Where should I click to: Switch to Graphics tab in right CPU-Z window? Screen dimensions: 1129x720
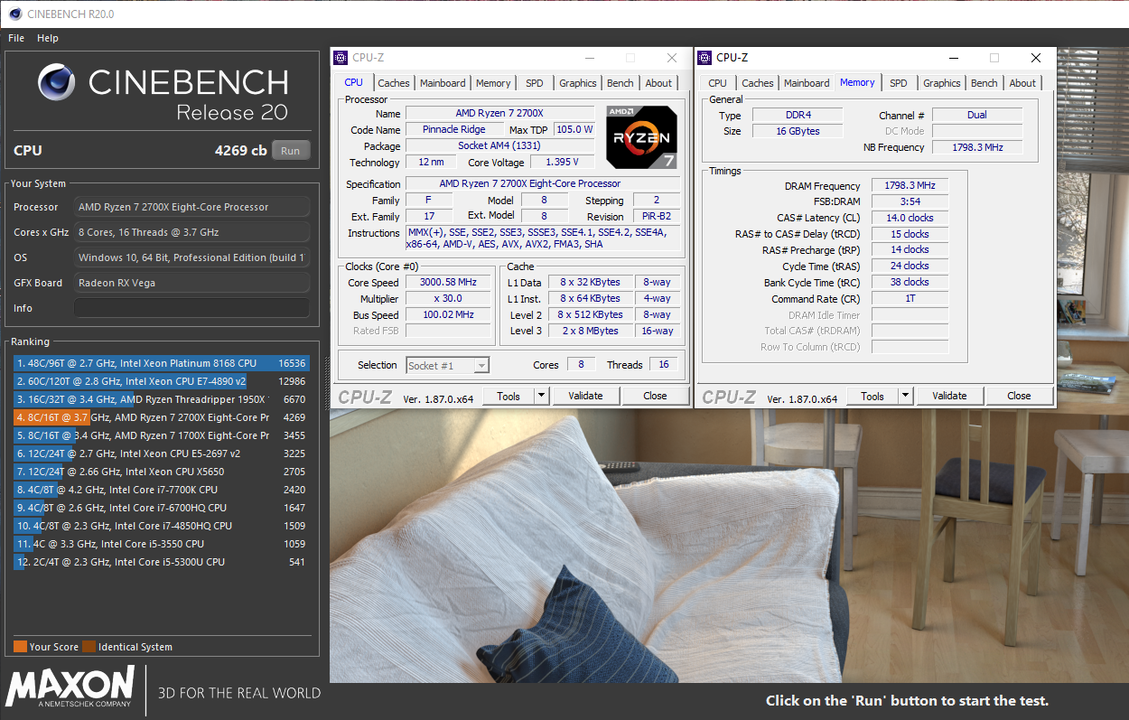942,83
